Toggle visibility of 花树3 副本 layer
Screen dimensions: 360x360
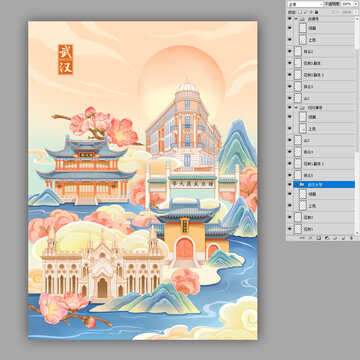click(289, 63)
